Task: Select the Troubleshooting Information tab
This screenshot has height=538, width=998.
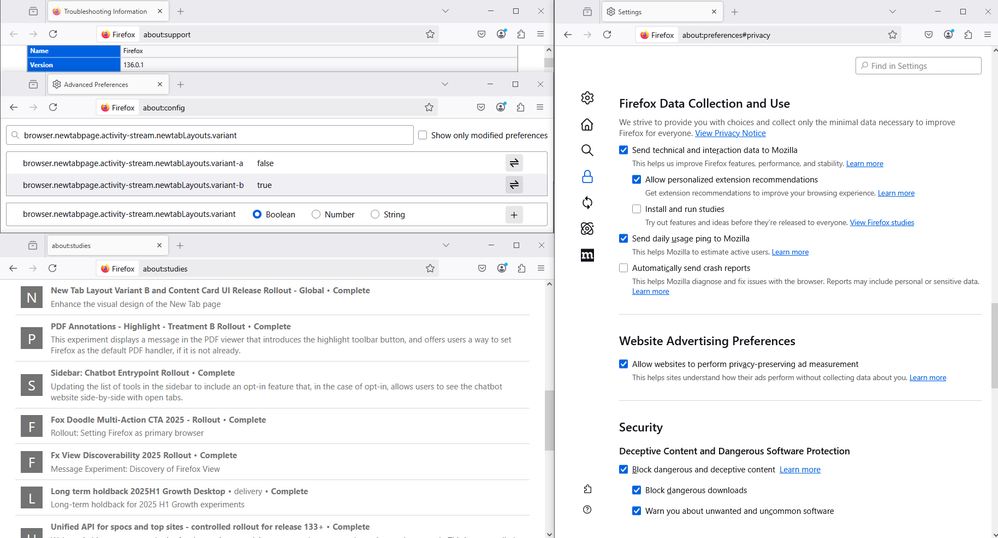Action: click(108, 11)
